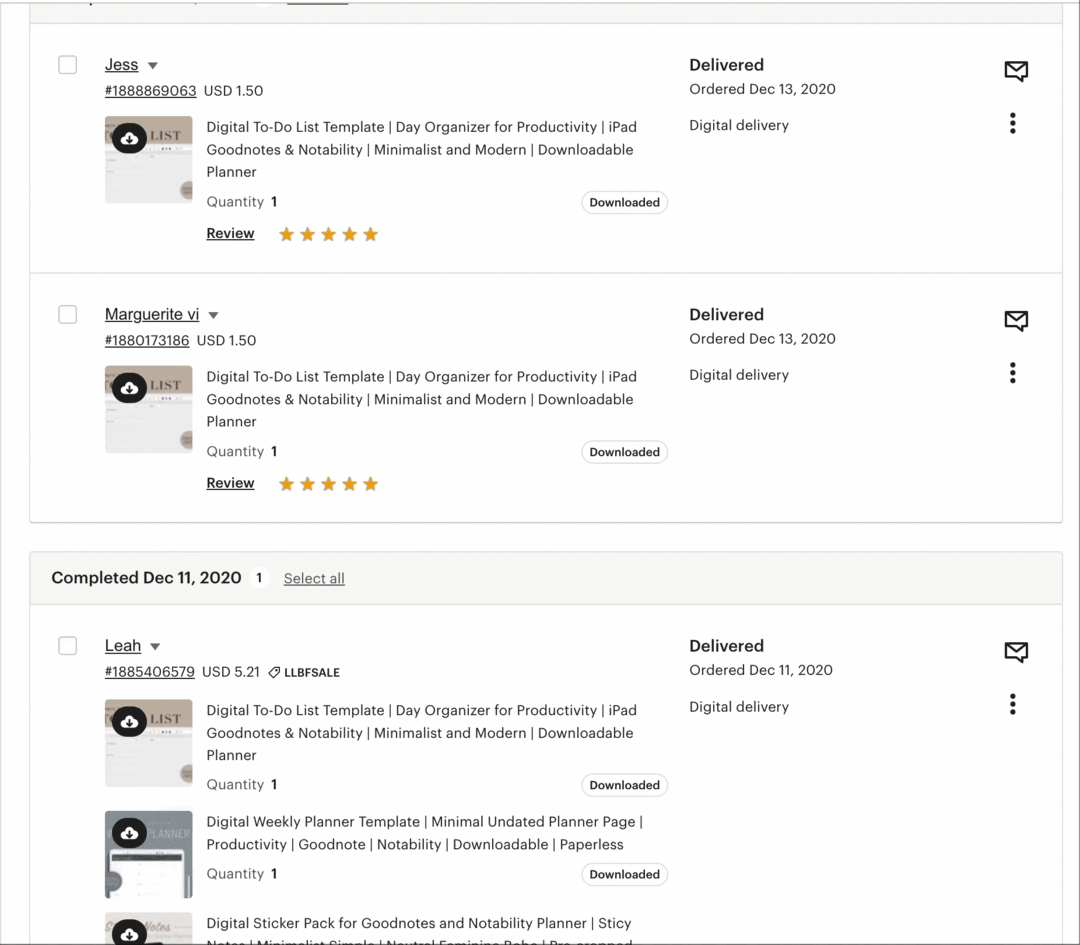Click envelope icon for Leah's order
This screenshot has height=945, width=1080.
point(1016,652)
